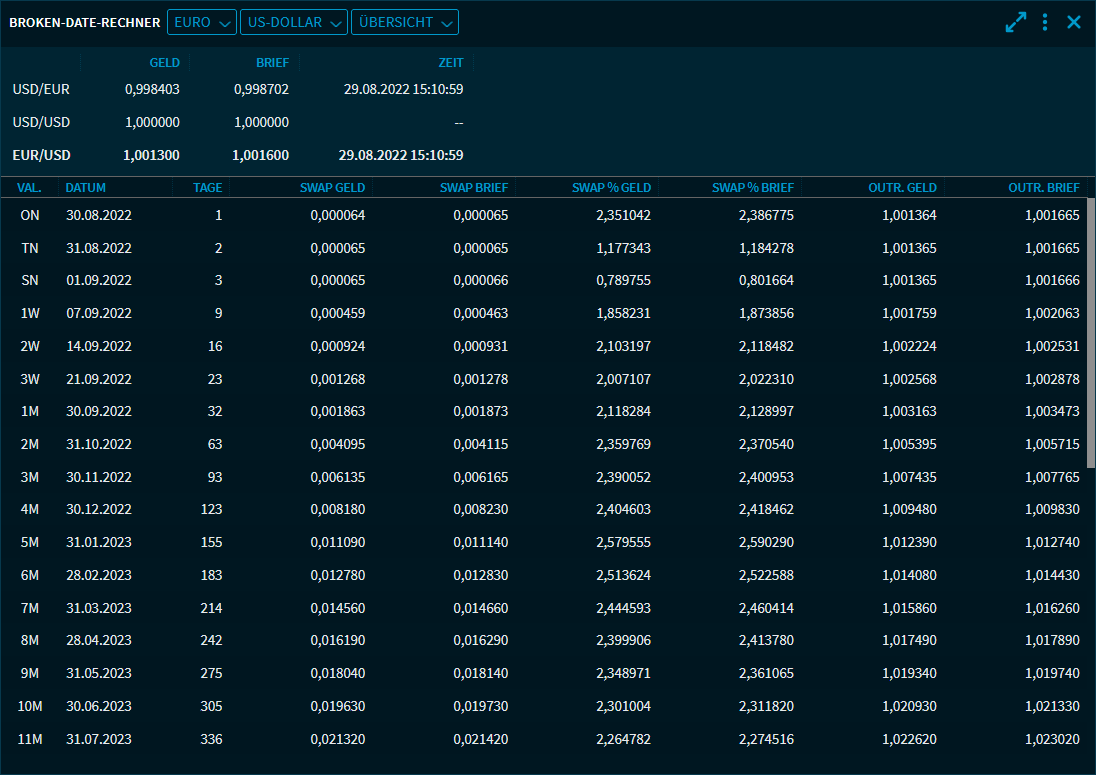Sort by the DATUM column header

[x=86, y=187]
